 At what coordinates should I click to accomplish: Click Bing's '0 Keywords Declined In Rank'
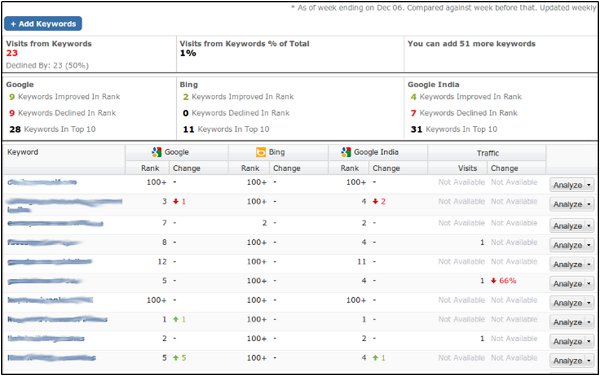tap(236, 113)
